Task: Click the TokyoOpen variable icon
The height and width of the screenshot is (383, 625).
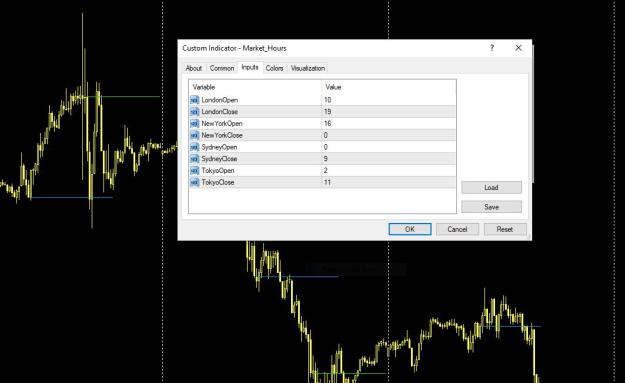Action: coord(195,171)
